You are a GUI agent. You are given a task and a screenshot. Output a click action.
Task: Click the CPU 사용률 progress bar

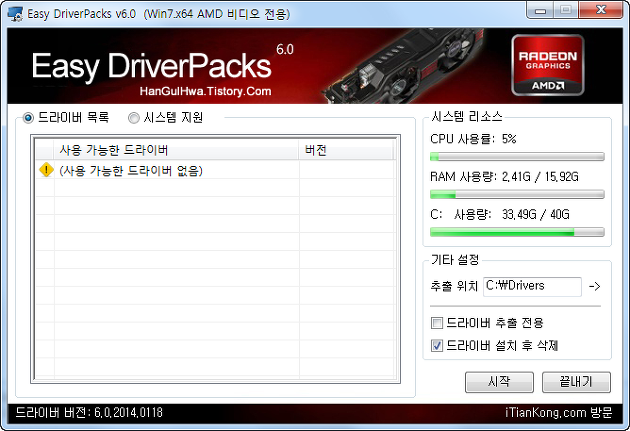coord(517,157)
